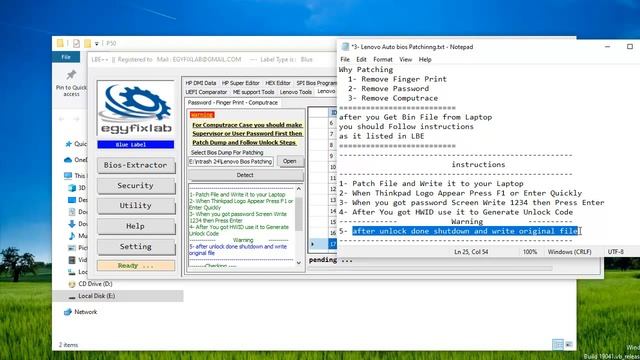The height and width of the screenshot is (360, 640).
Task: Open the Notepad File menu
Action: (345, 60)
